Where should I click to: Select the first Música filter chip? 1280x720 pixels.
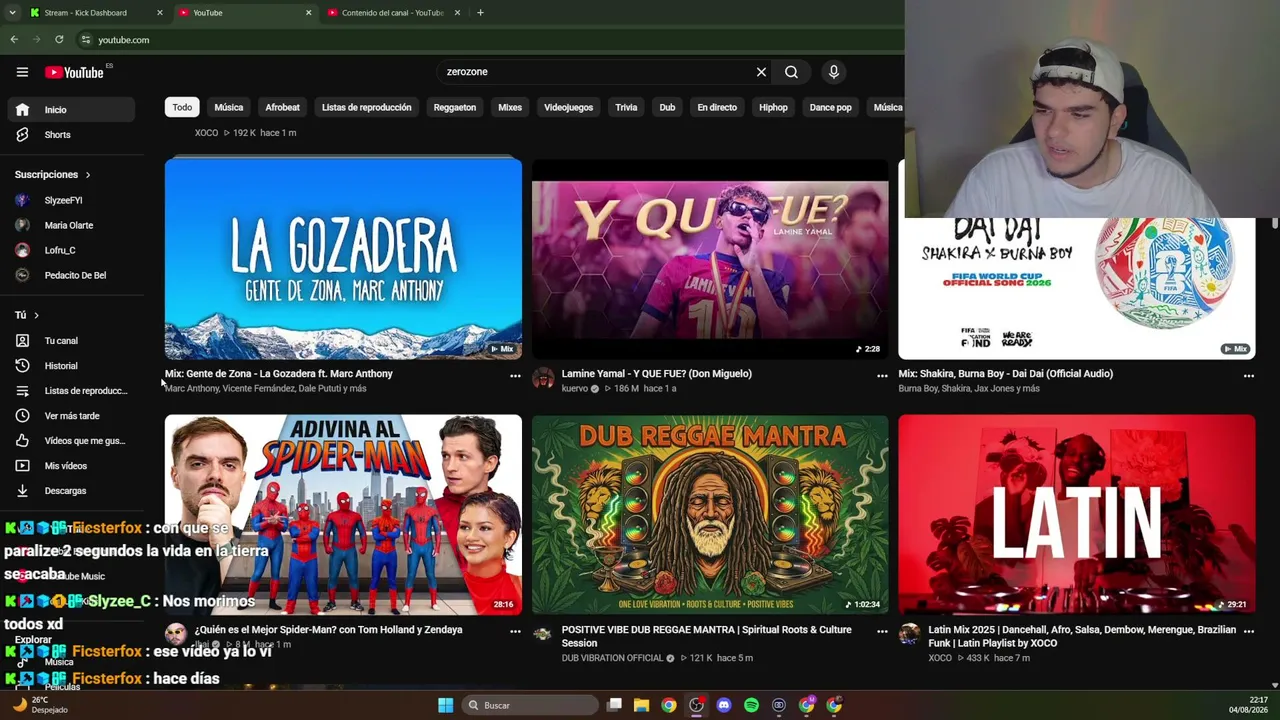pos(228,107)
